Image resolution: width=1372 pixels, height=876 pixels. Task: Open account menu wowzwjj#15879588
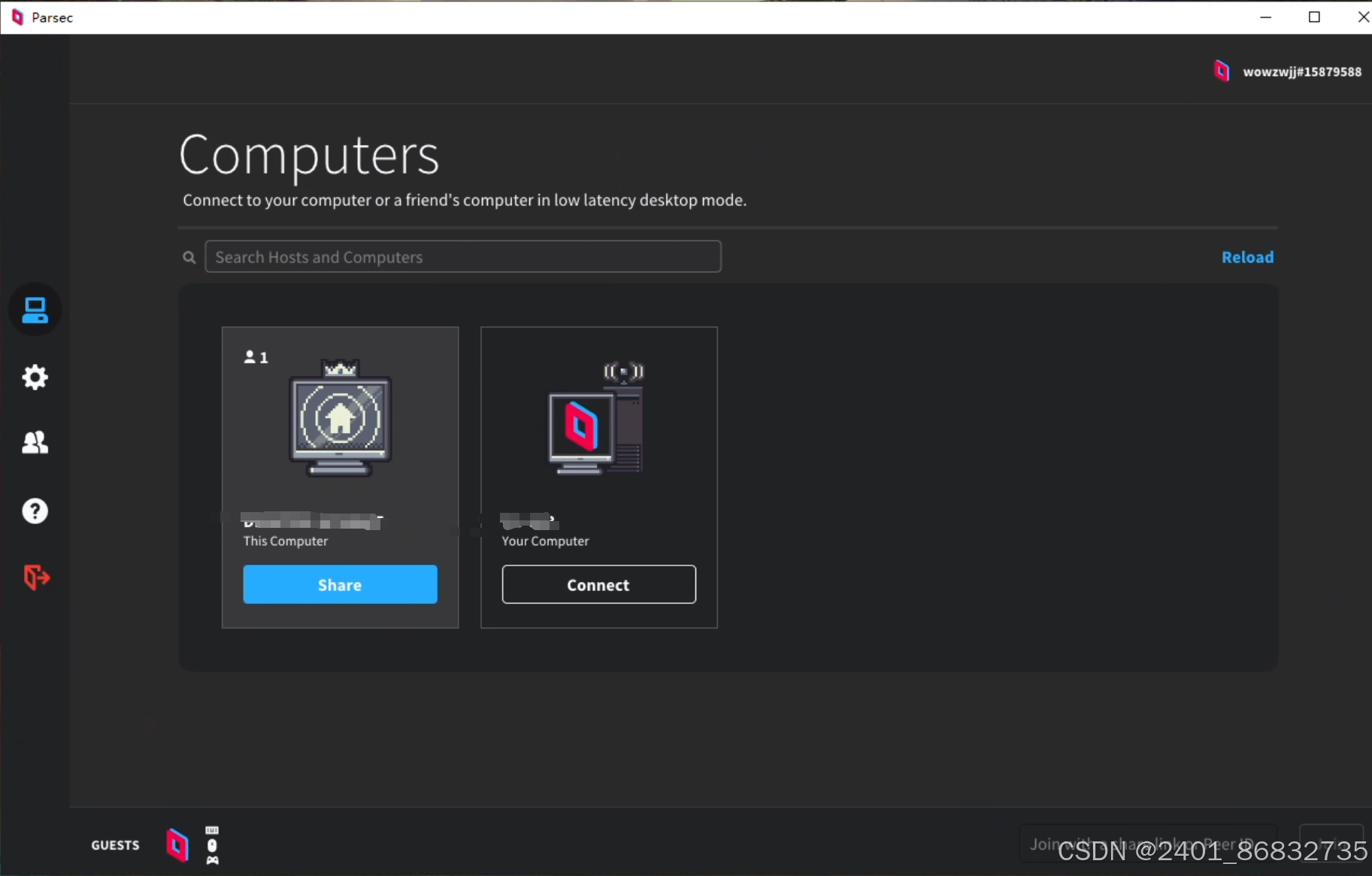click(x=1302, y=72)
